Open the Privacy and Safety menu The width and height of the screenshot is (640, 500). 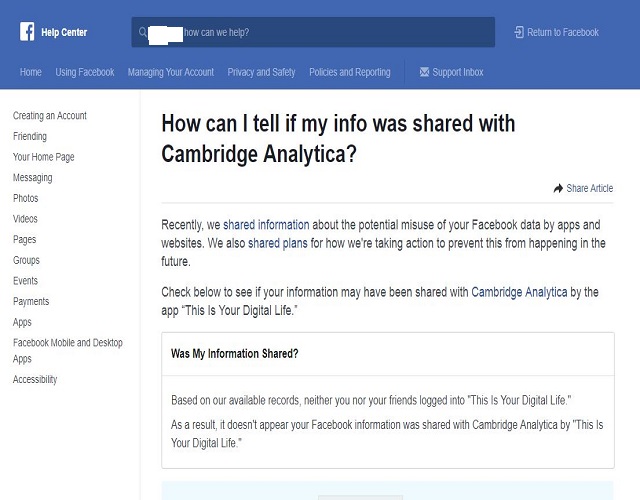point(261,72)
